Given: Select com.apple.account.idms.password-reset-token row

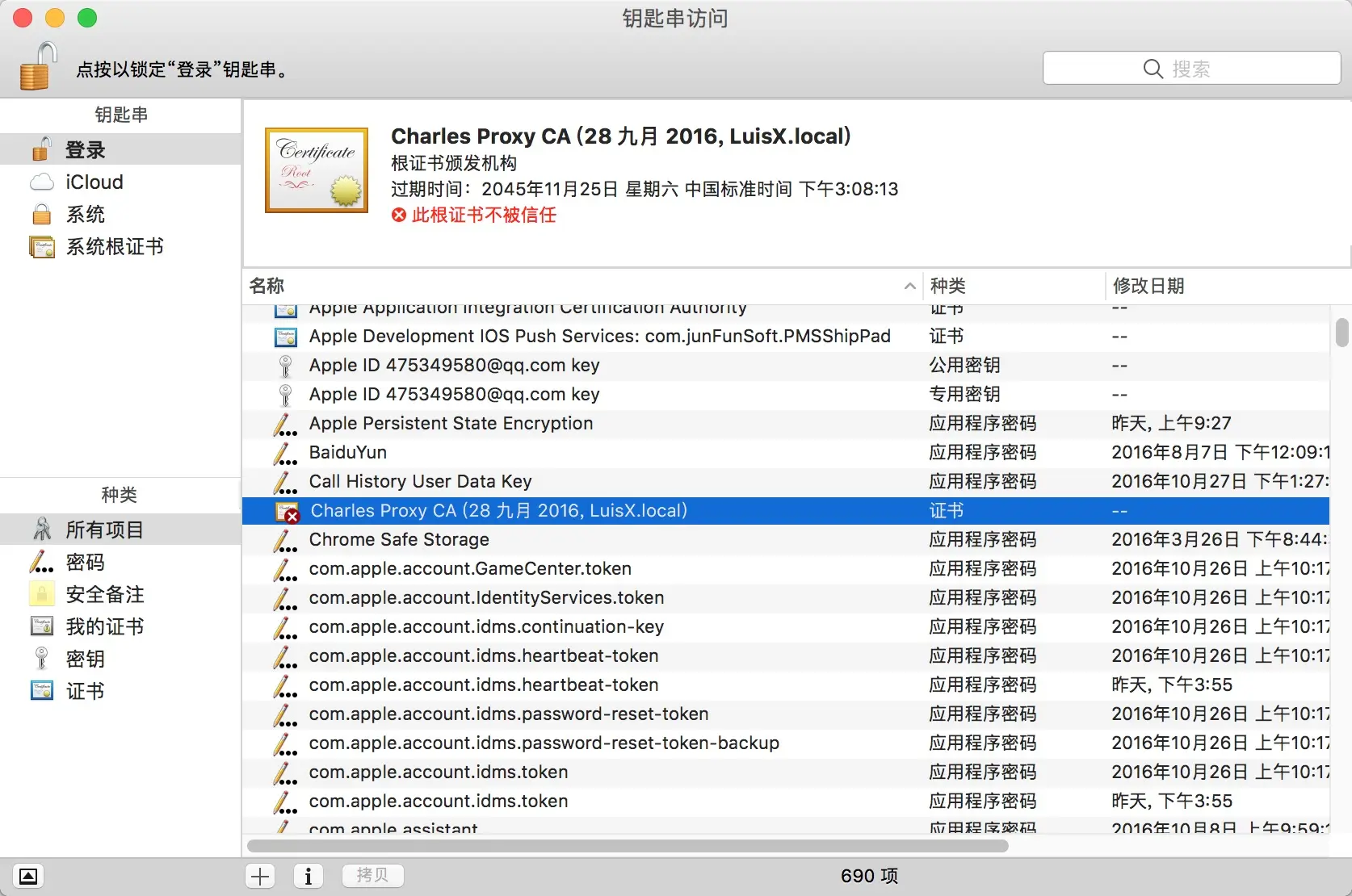Looking at the screenshot, I should pyautogui.click(x=786, y=714).
